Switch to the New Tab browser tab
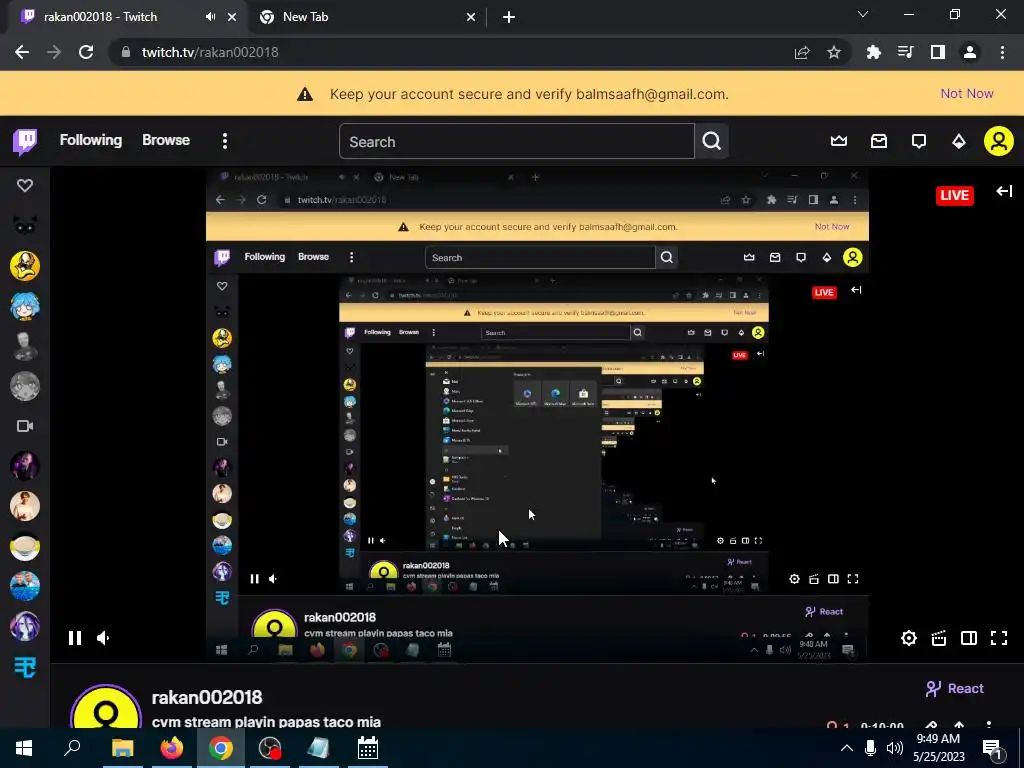Image resolution: width=1024 pixels, height=768 pixels. 367,17
